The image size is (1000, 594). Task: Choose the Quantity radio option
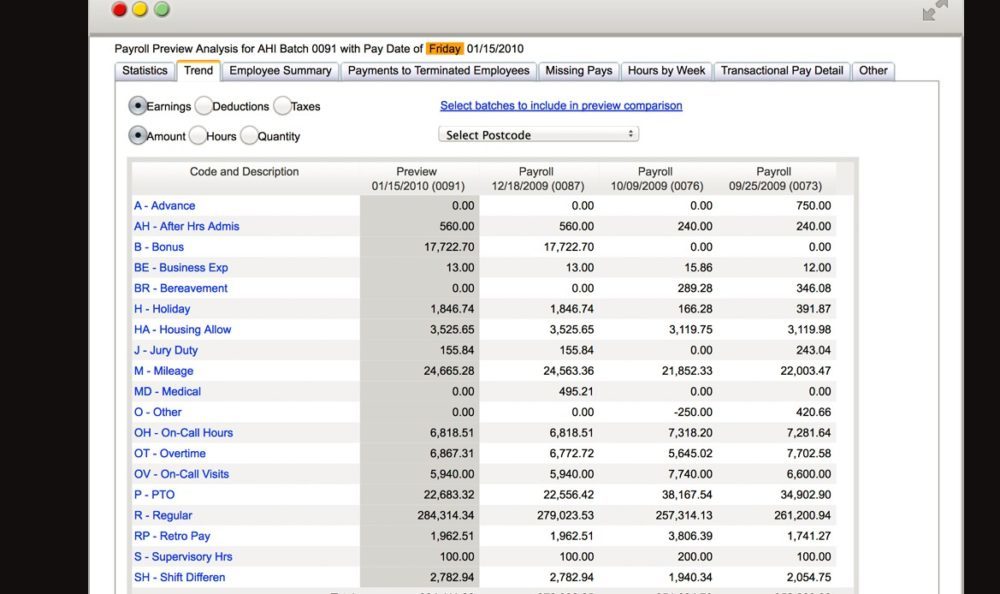click(249, 135)
